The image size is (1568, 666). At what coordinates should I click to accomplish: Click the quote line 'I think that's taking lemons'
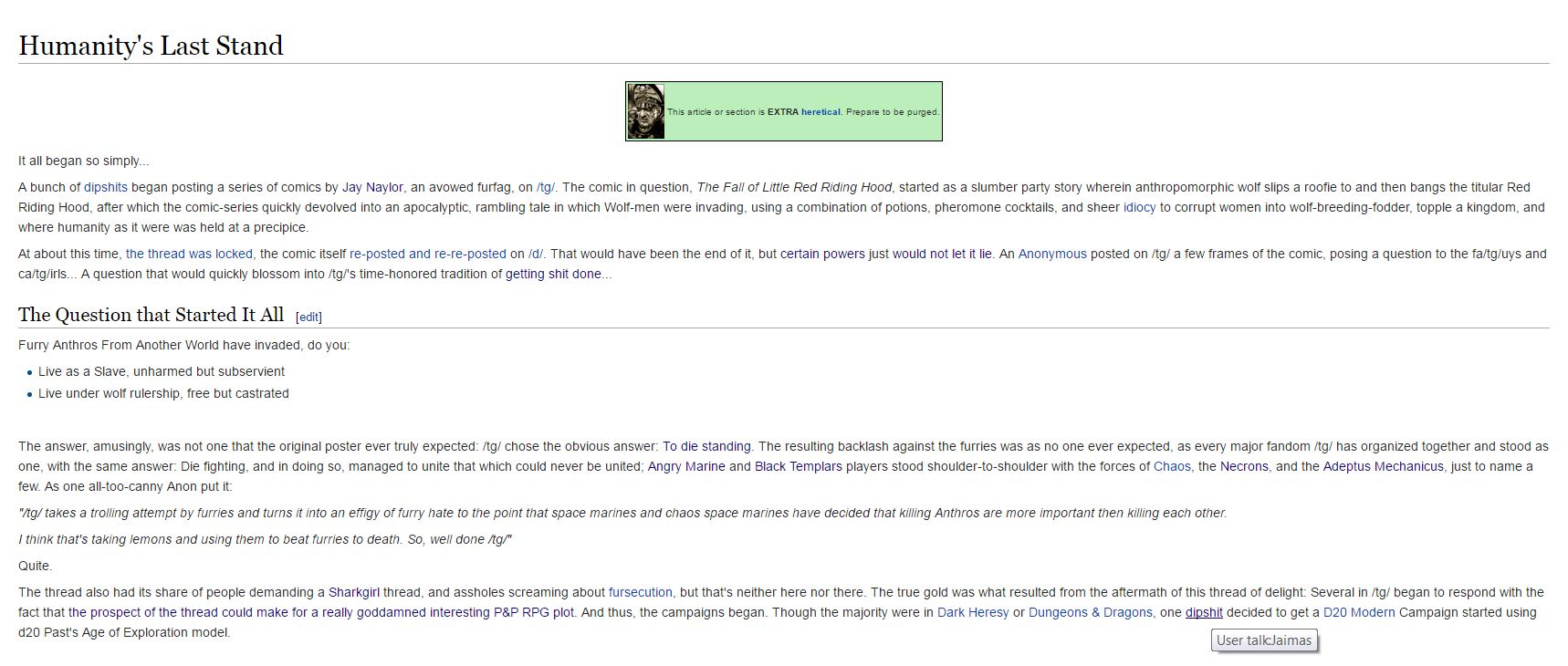tap(265, 539)
